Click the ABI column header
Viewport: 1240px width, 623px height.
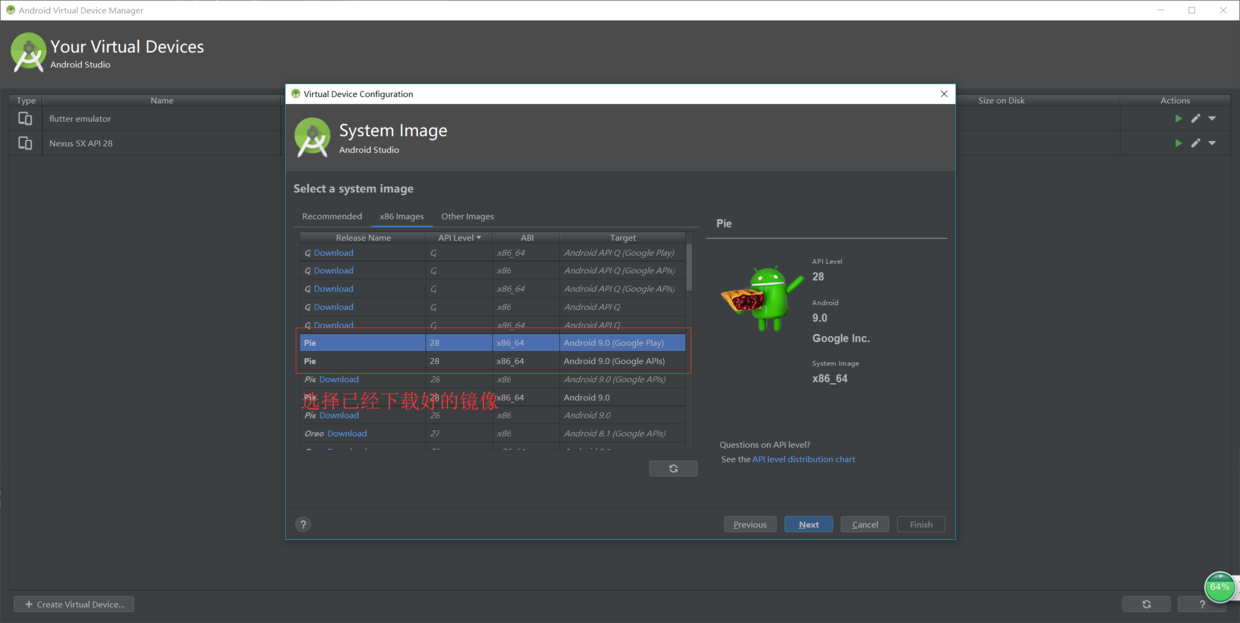pos(526,238)
